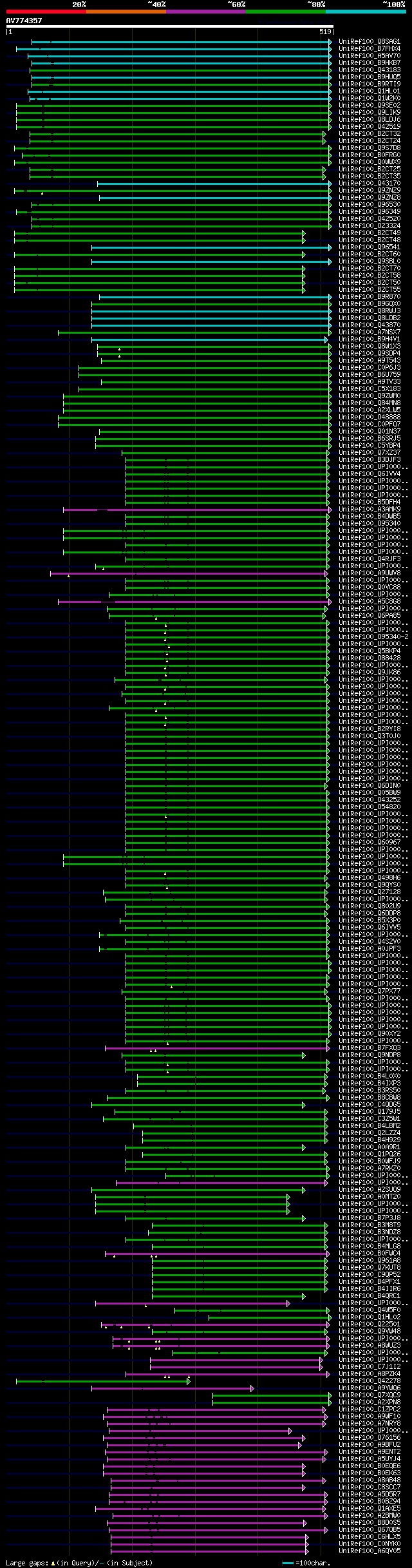
Task: Click label UniRef100_Q4W5F0
Action: [370, 1310]
